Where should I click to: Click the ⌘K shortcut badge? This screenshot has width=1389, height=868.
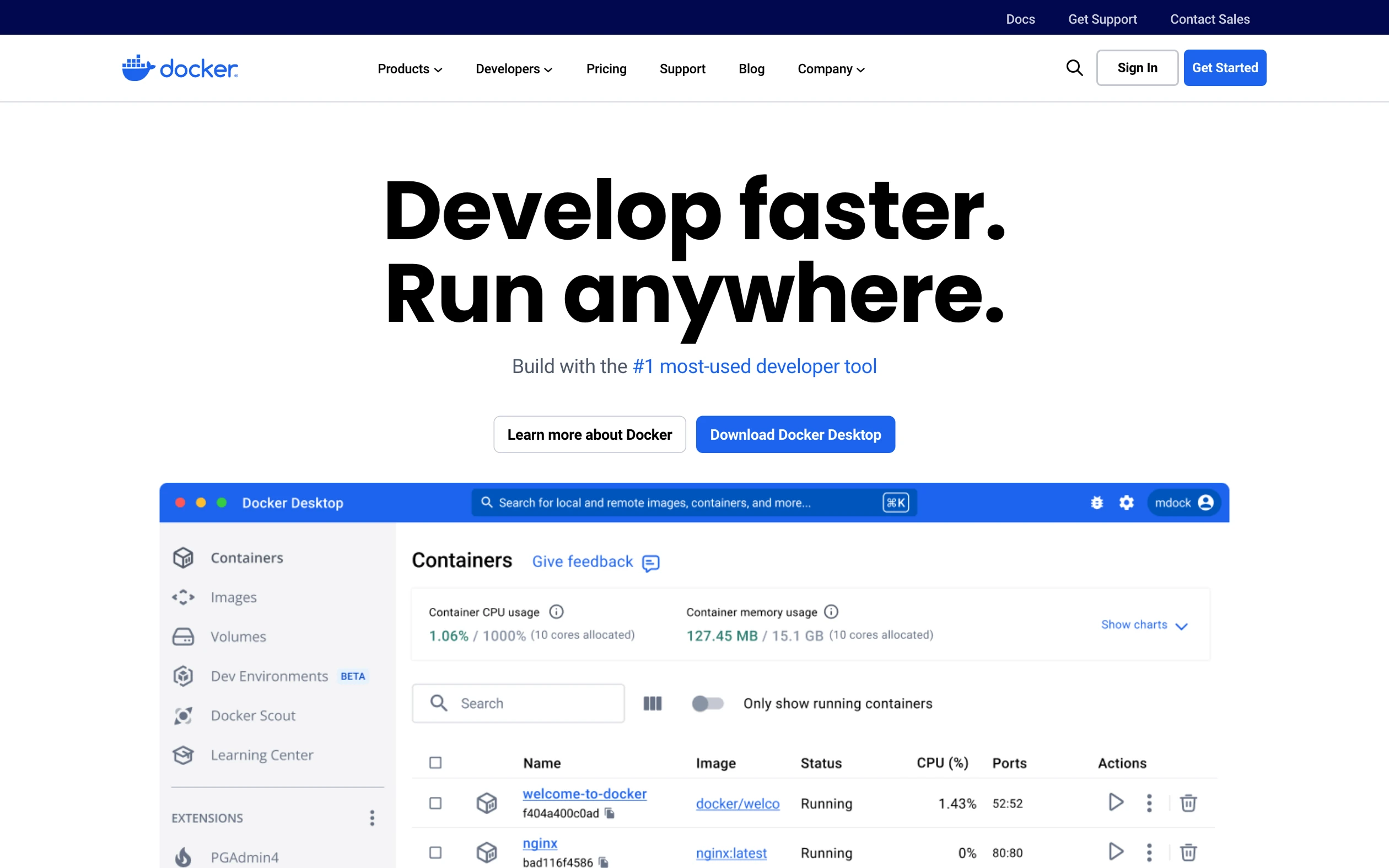895,503
